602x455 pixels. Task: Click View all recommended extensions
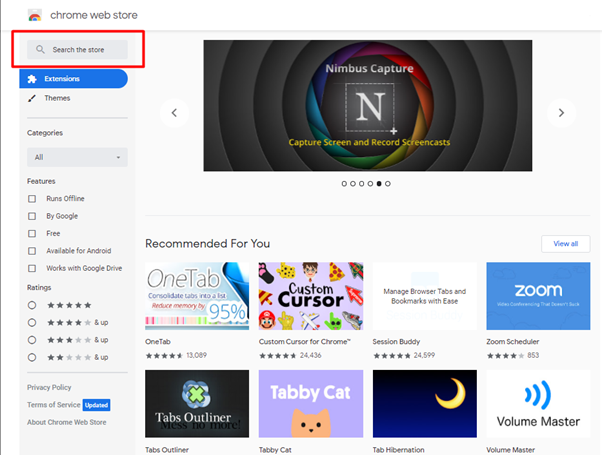coord(566,244)
